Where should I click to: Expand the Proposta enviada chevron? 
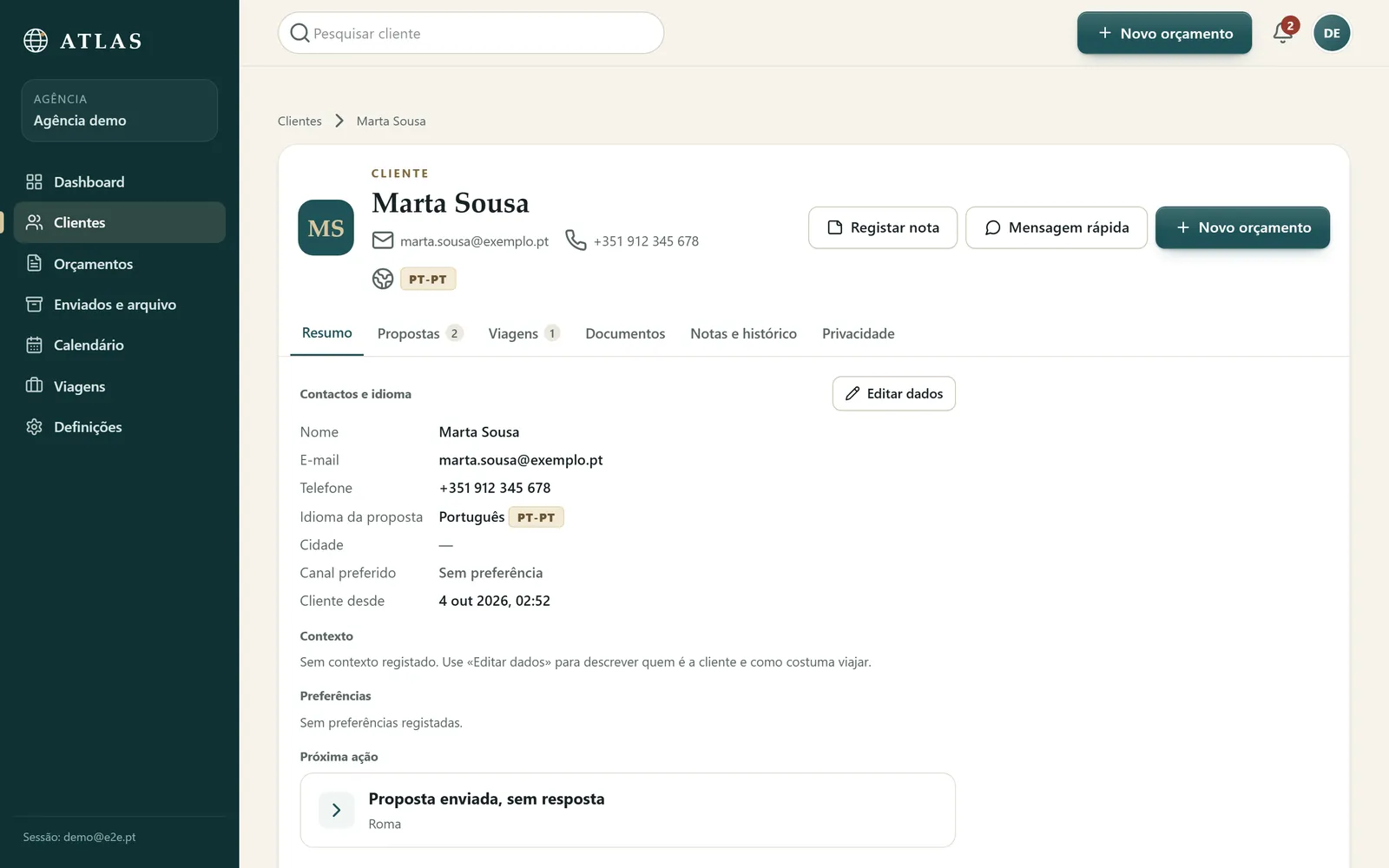(x=336, y=811)
